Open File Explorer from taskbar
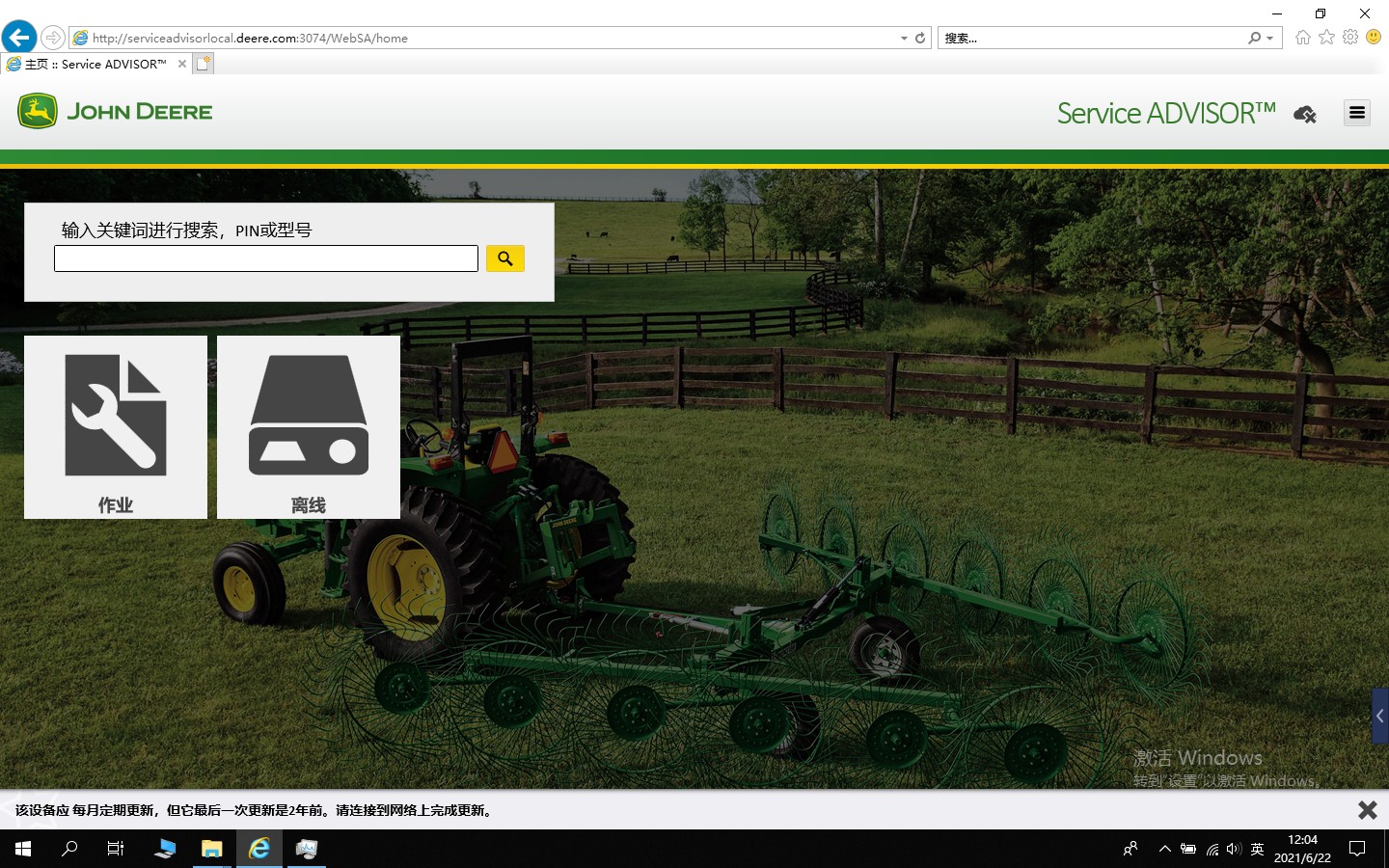Image resolution: width=1389 pixels, height=868 pixels. click(x=212, y=849)
